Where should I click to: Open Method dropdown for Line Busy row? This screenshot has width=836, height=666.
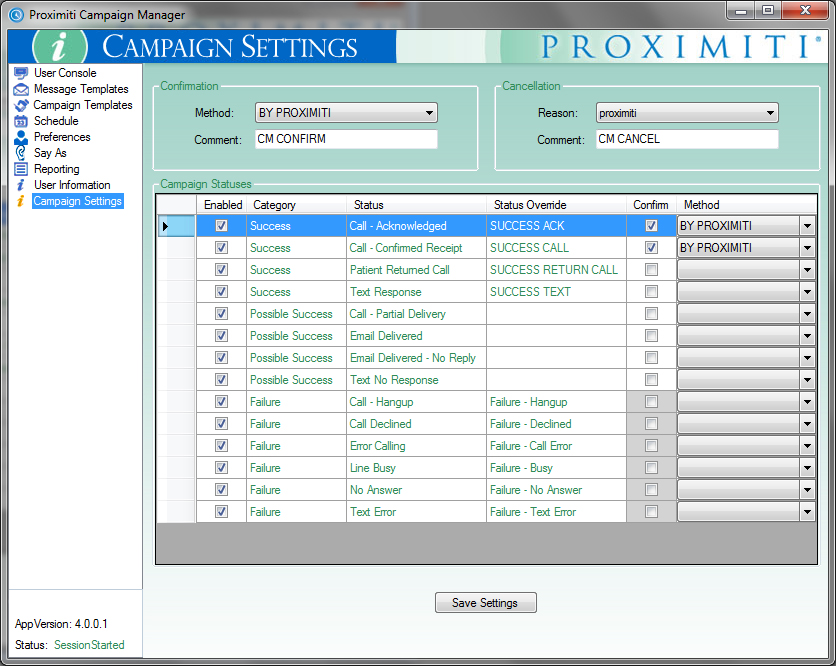807,468
